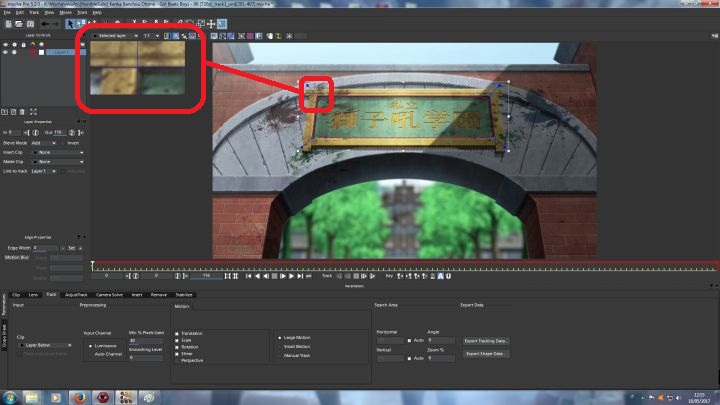Toggle tracking gear icon for Layer 1
The image size is (720, 405).
(x=14, y=52)
